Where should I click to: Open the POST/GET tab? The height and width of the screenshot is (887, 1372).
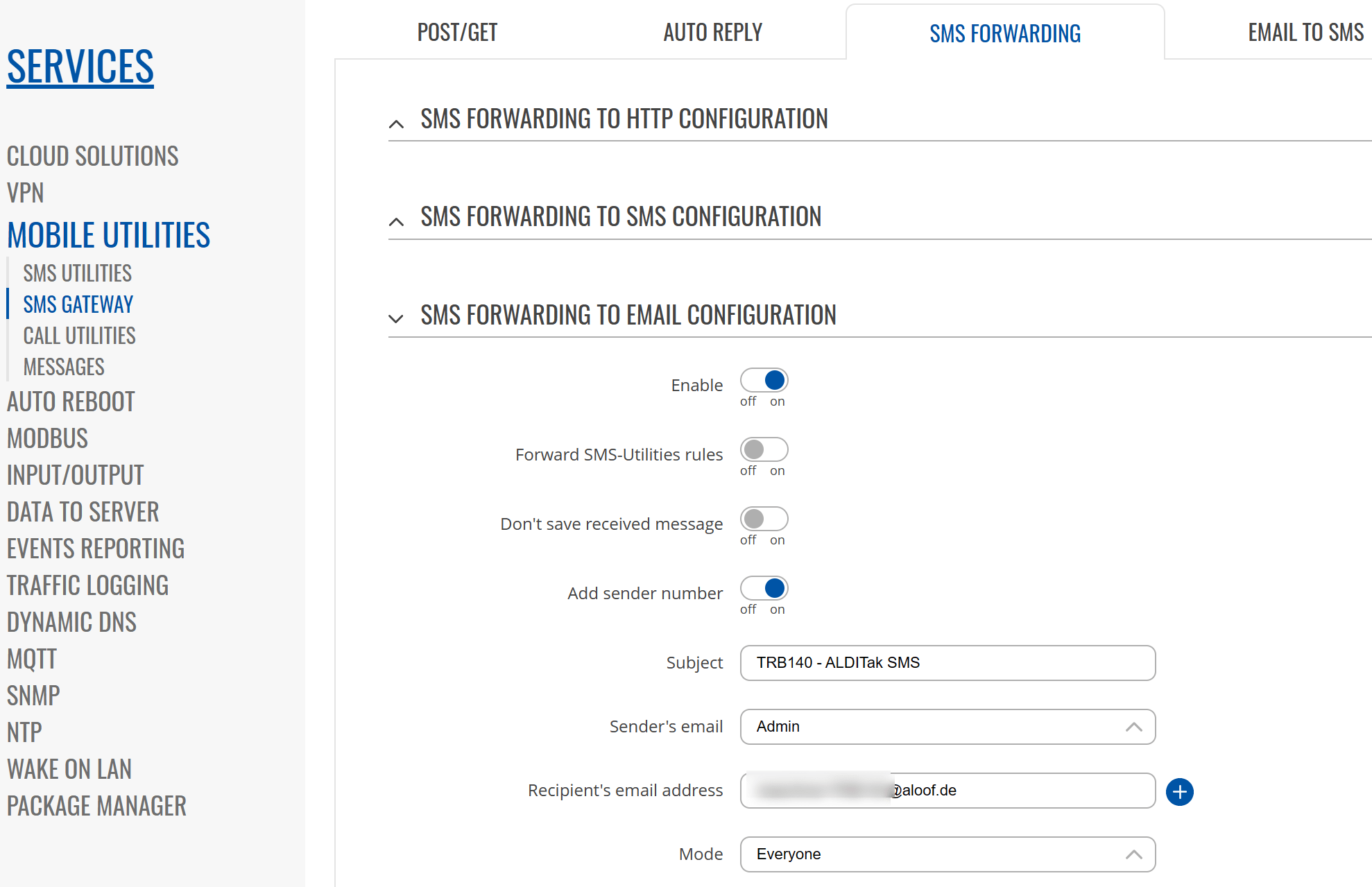click(x=456, y=32)
